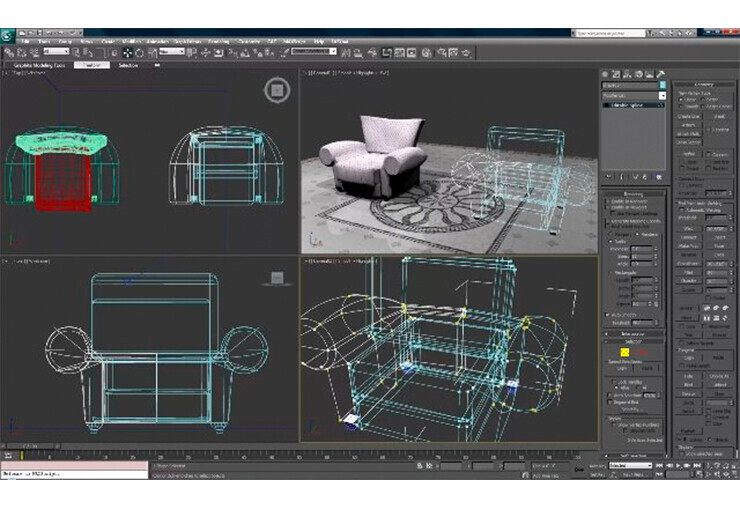Switch to the Motion command panel tab
The image size is (740, 508).
(x=639, y=74)
